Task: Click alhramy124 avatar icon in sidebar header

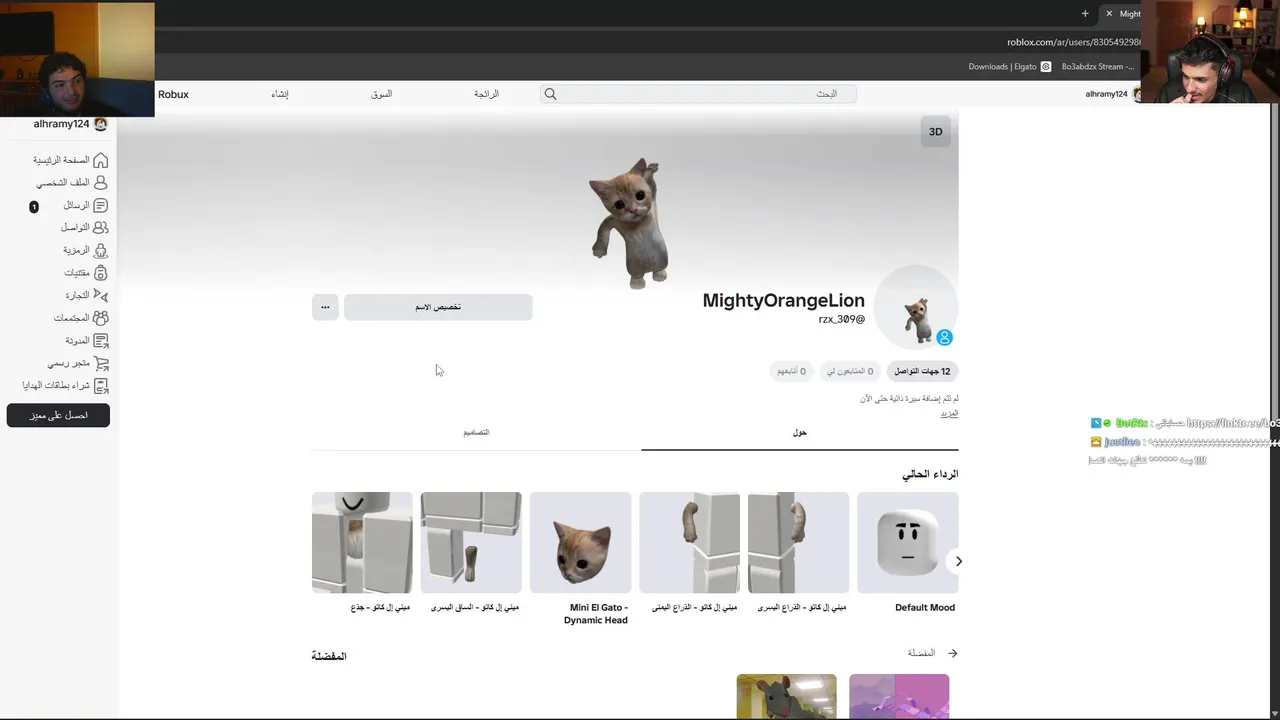Action: pos(100,124)
